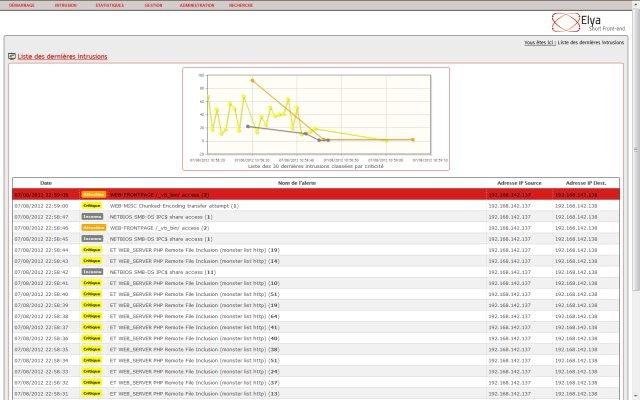Screen dimensions: 640x400
Task: Click the Inconnu badge in the 22:58:45 row
Action: pos(92,239)
